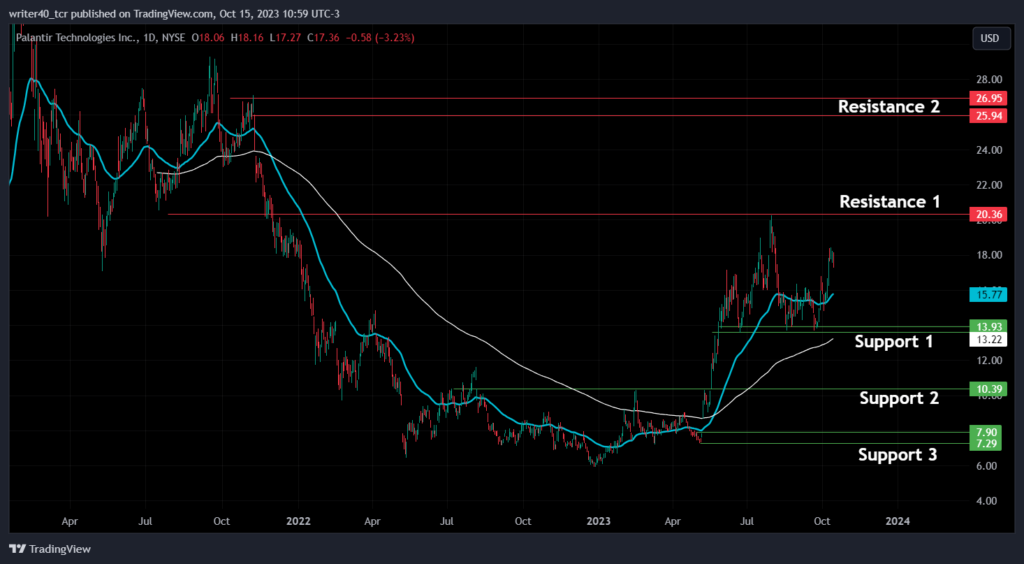1024x564 pixels.
Task: Click the 13.22 white moving average label
Action: click(x=988, y=339)
